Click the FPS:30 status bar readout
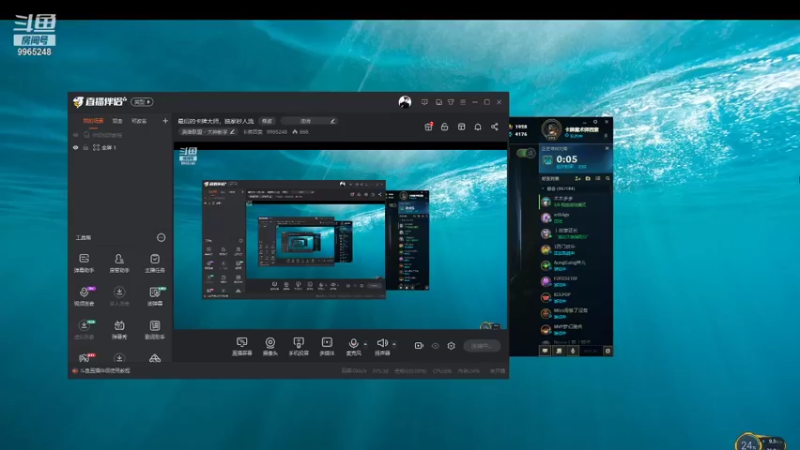Viewport: 800px width, 450px height. tap(381, 371)
